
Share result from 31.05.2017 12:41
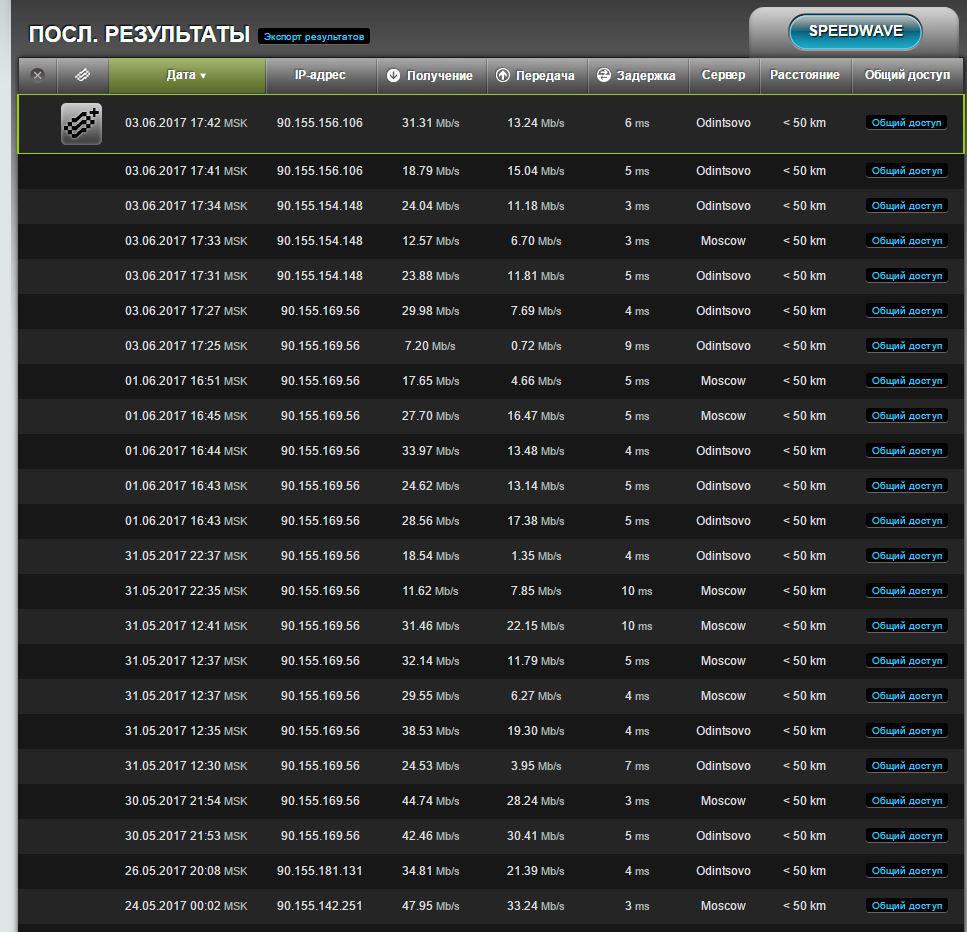(907, 626)
